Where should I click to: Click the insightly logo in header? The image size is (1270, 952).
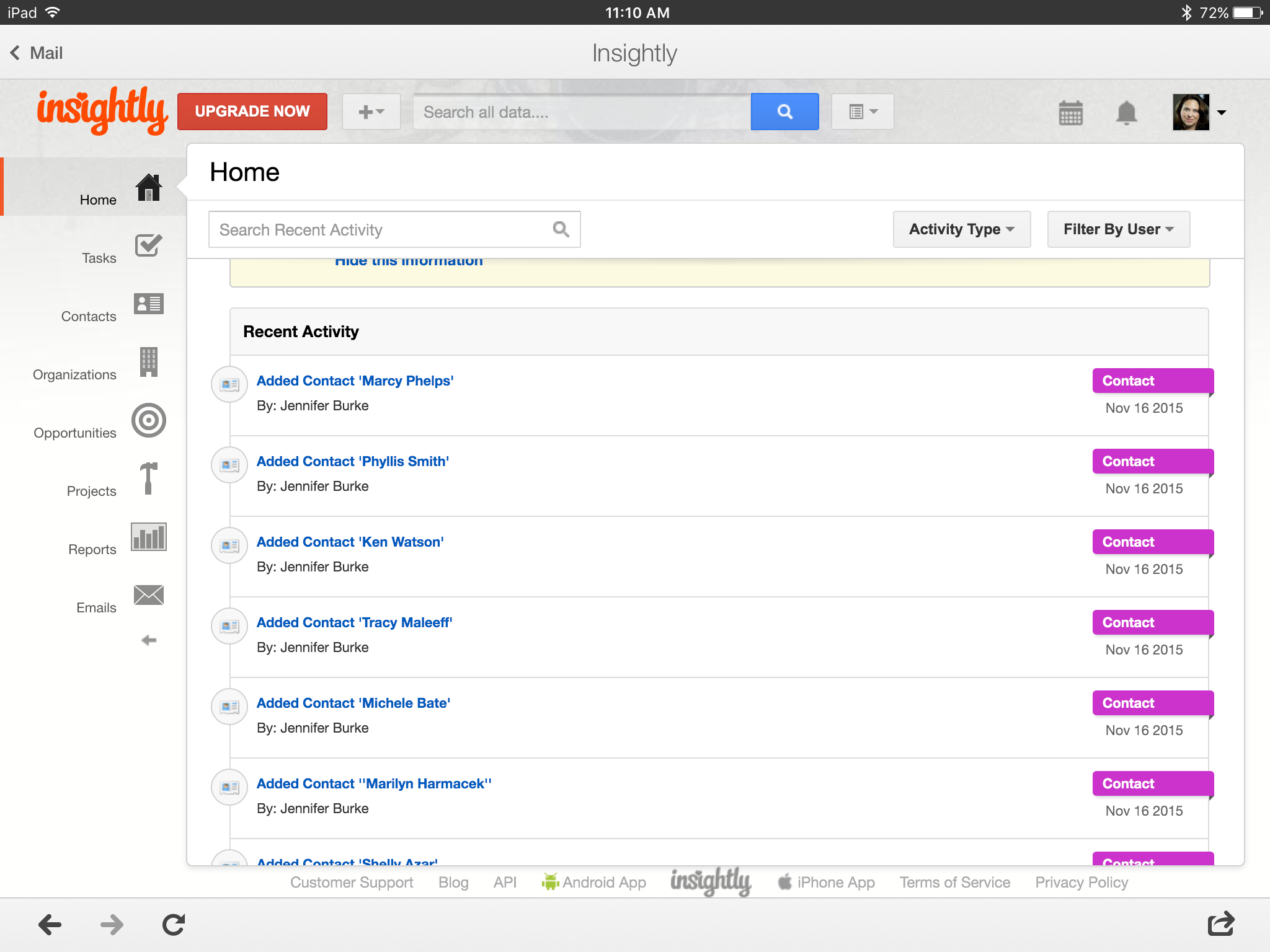(x=102, y=111)
